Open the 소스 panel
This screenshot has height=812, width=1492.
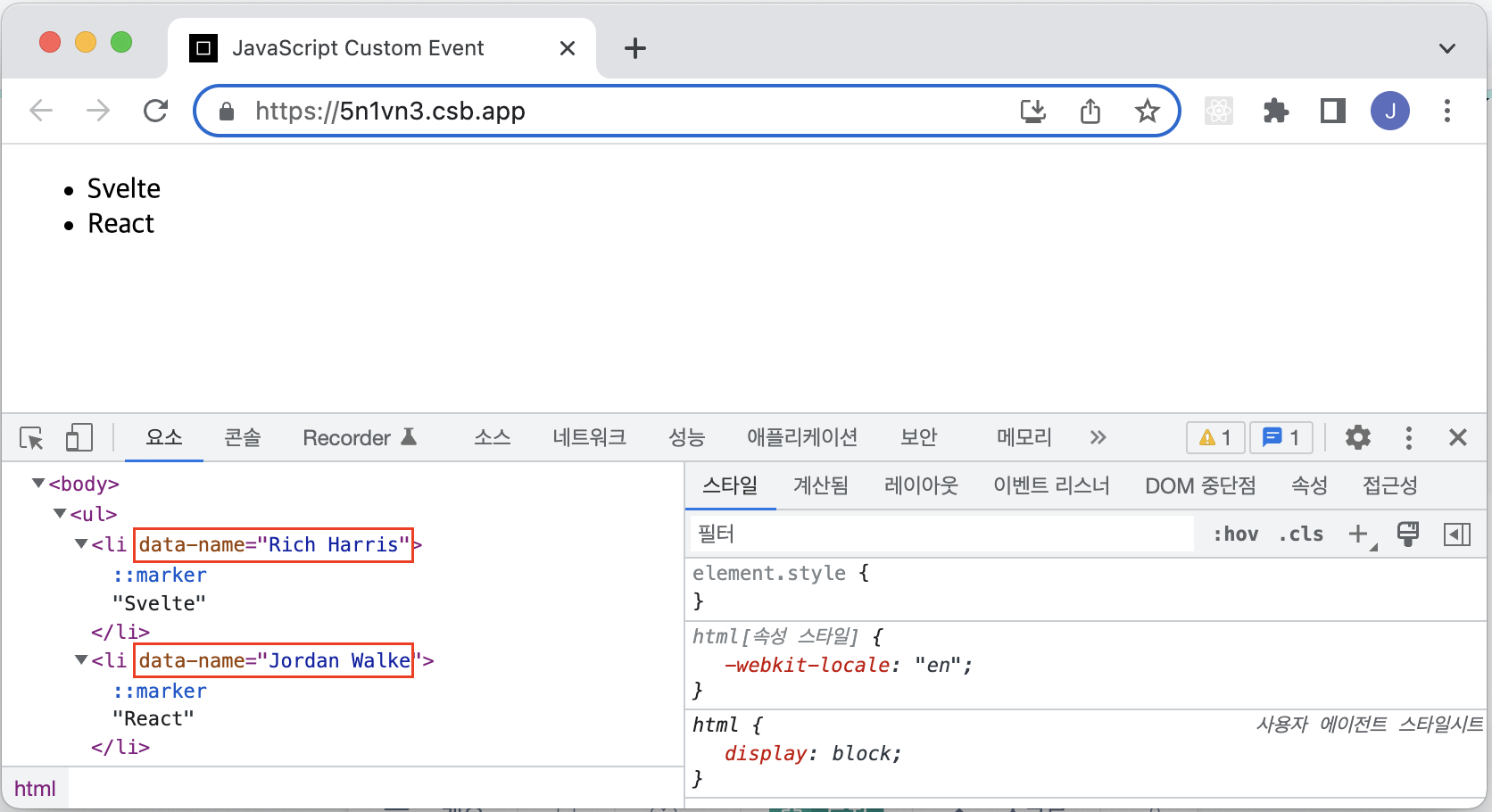point(492,437)
